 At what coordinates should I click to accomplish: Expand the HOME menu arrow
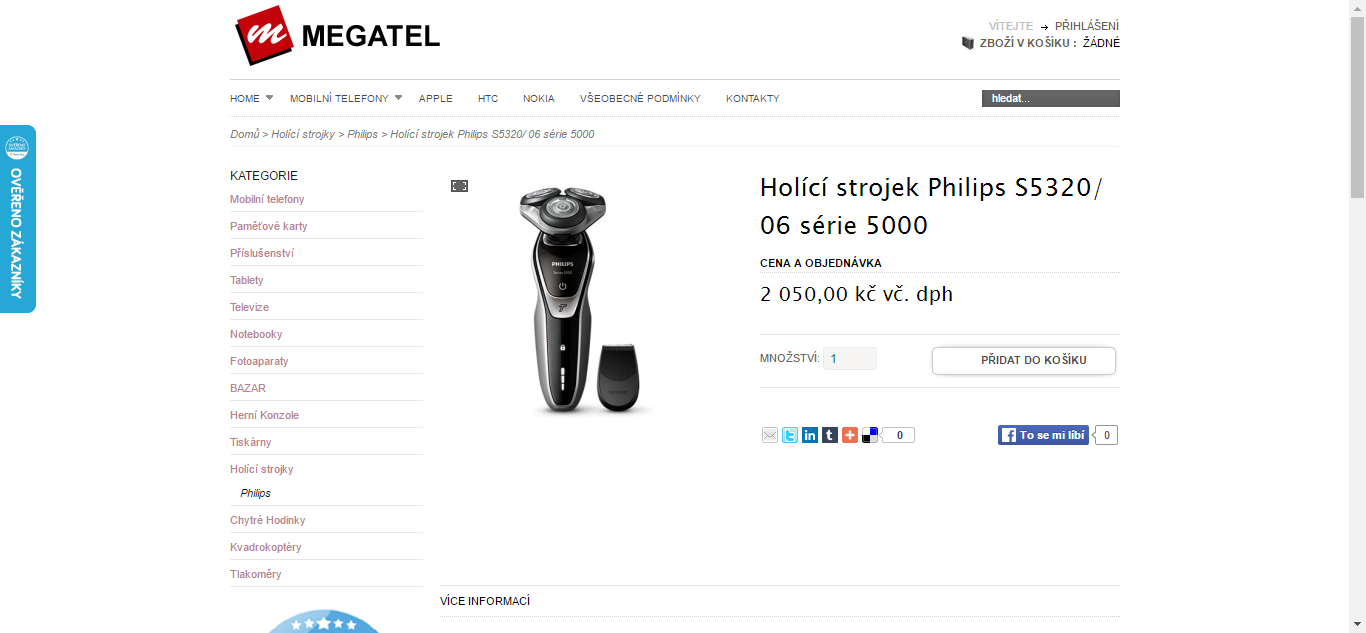[x=269, y=98]
